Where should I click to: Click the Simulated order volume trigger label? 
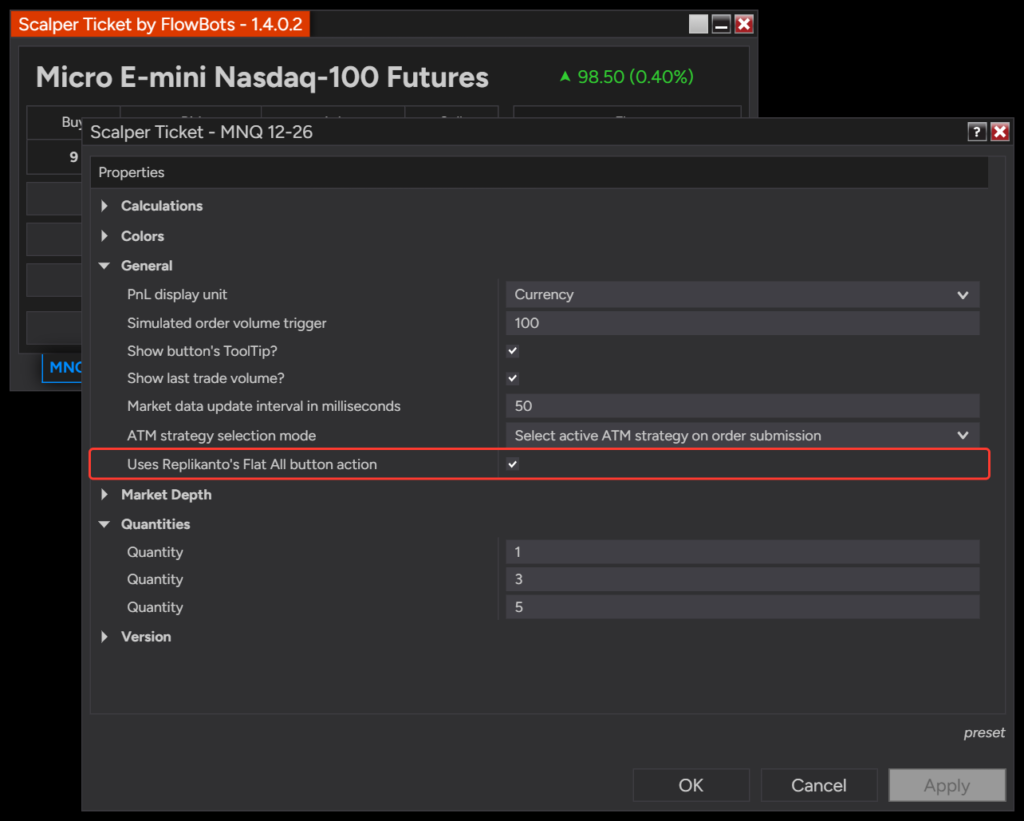227,323
